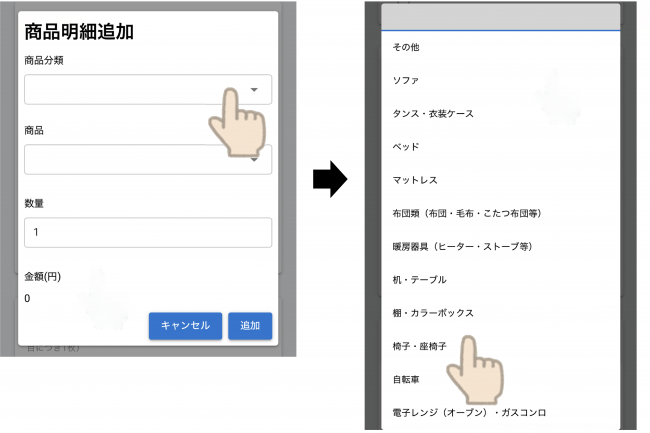Select the タンス・衣装ケース option

433,113
